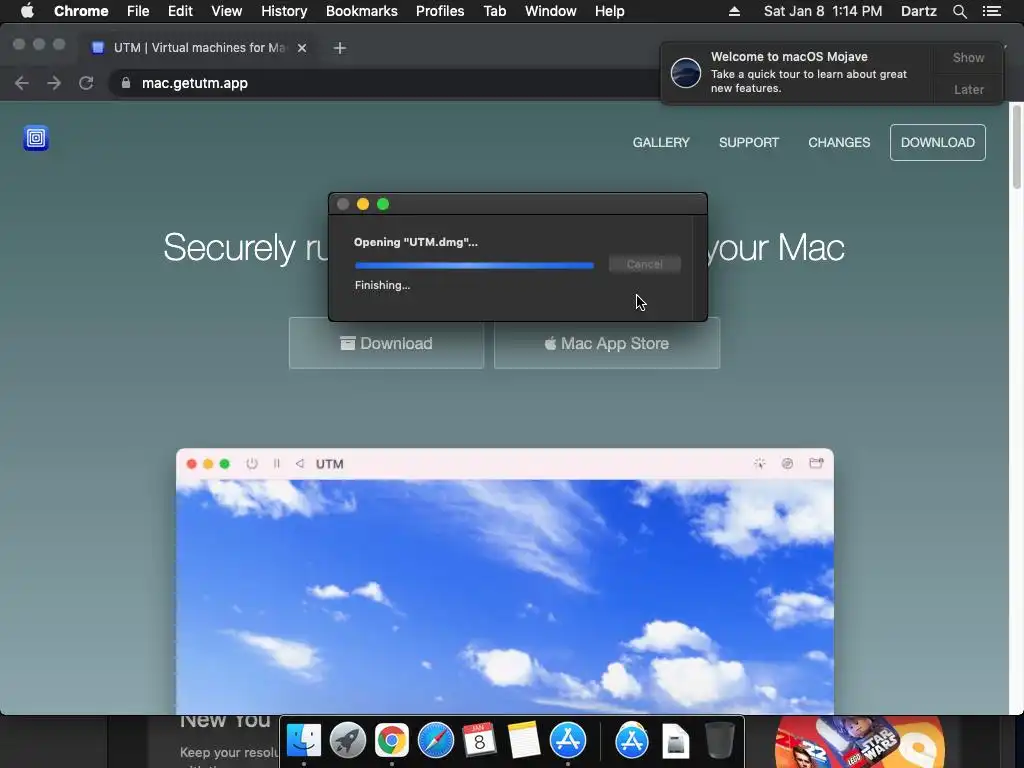Go back with Chrome's back arrow

22,83
